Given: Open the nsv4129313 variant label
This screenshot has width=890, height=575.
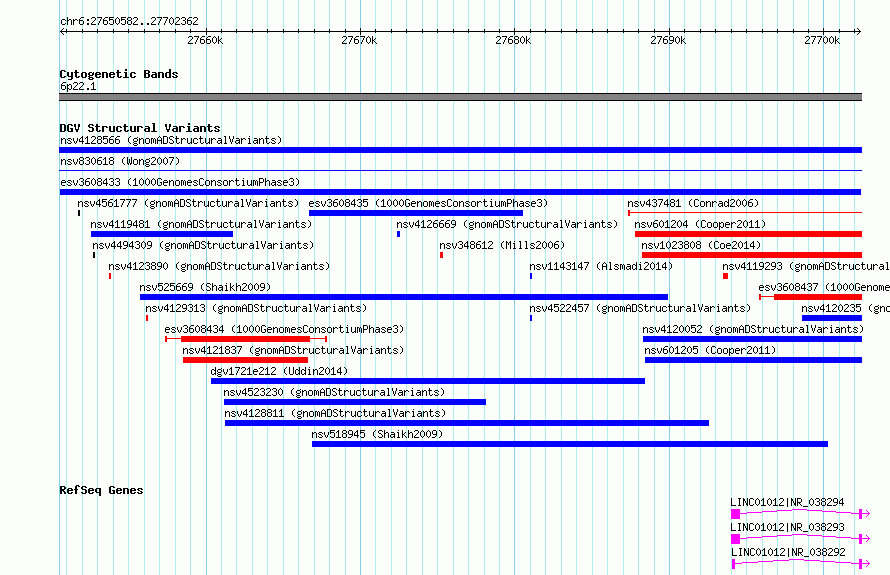Looking at the screenshot, I should (x=256, y=308).
